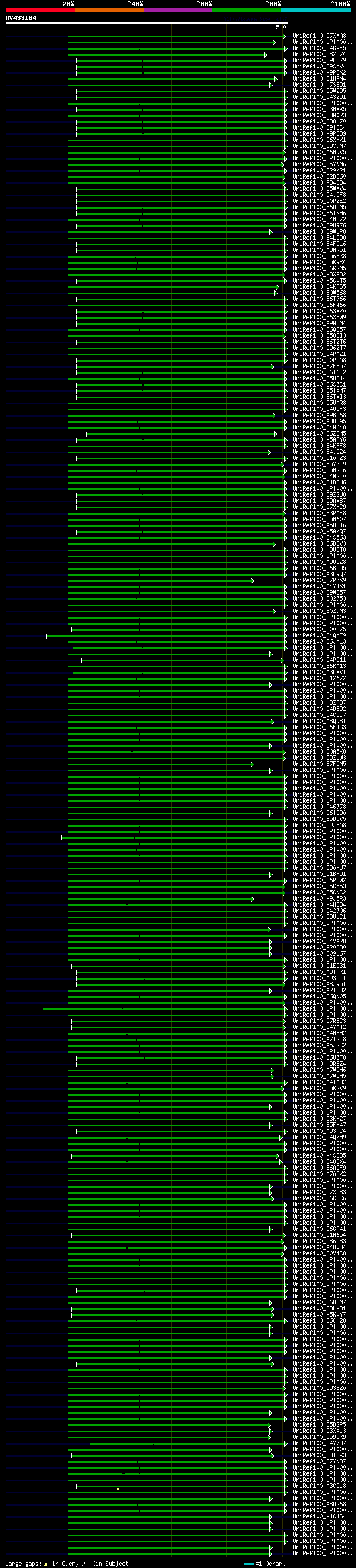The height and width of the screenshot is (1568, 356).
Task: Select hit label UniRef100_C1BTU6
Action: (x=319, y=483)
